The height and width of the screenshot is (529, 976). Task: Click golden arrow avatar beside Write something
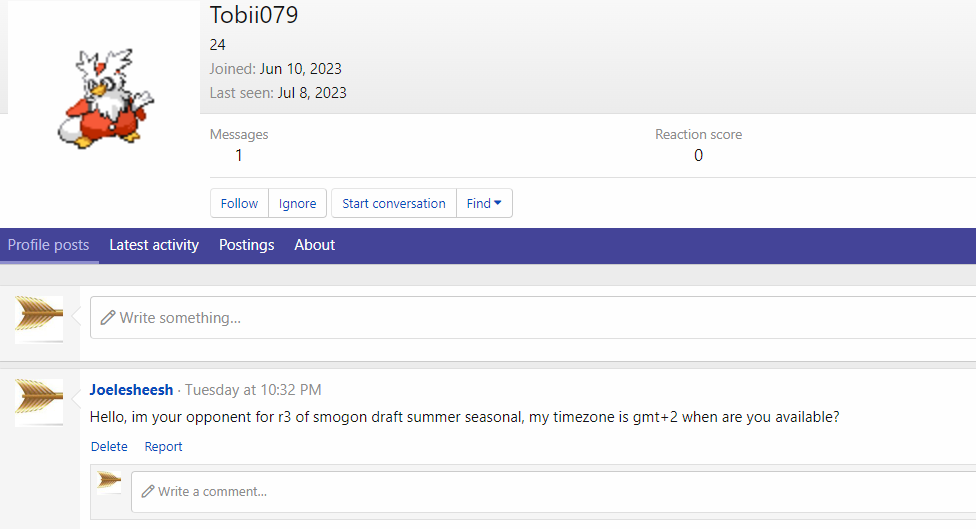(x=39, y=318)
